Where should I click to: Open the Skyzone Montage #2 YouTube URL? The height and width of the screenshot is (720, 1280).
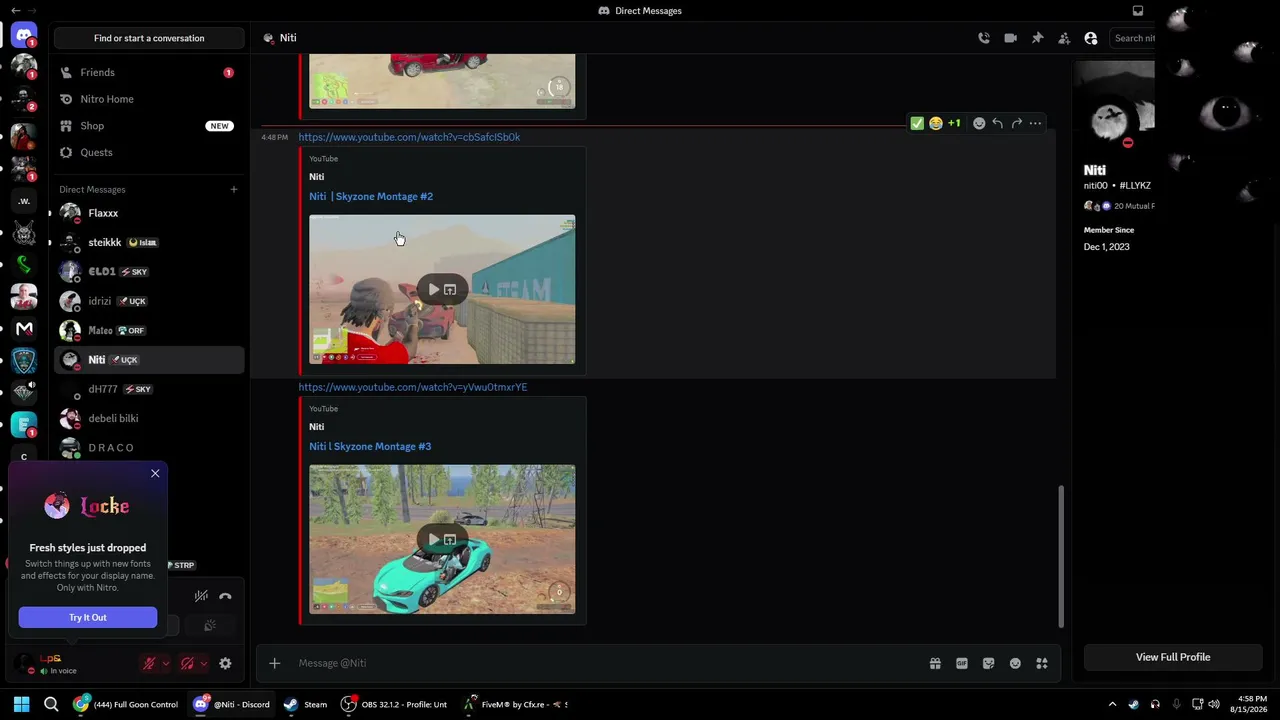tap(409, 137)
